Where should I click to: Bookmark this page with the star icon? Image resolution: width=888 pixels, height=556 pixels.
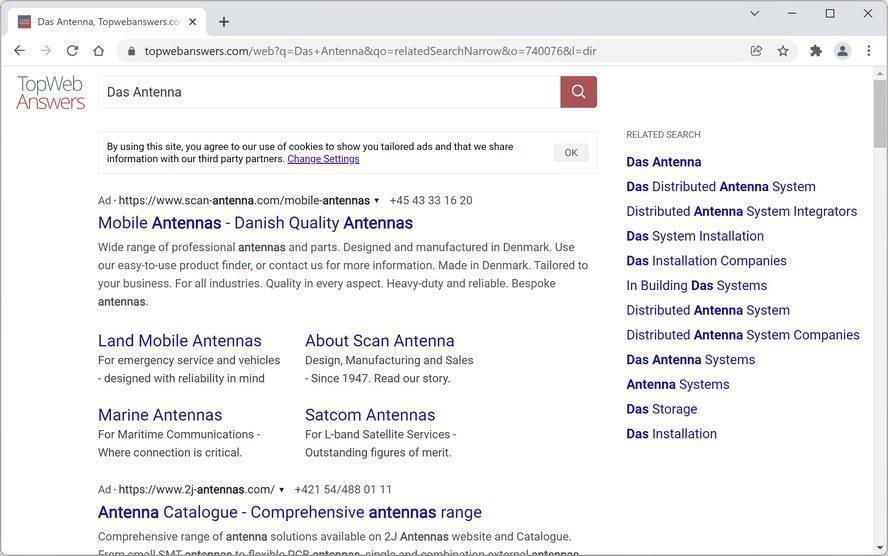tap(783, 51)
